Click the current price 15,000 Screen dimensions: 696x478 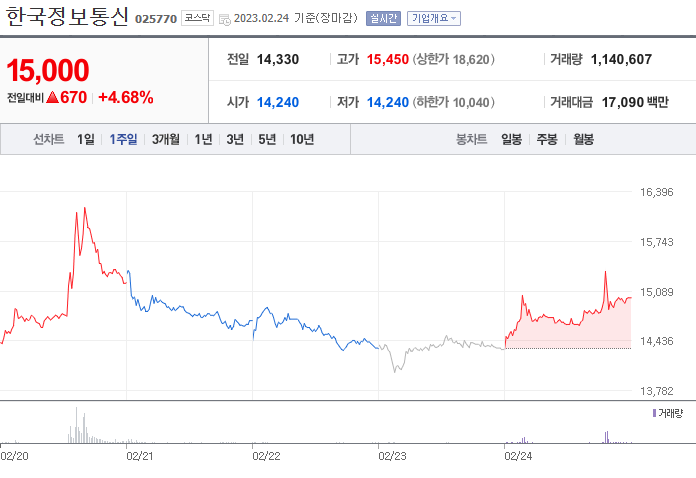[48, 70]
